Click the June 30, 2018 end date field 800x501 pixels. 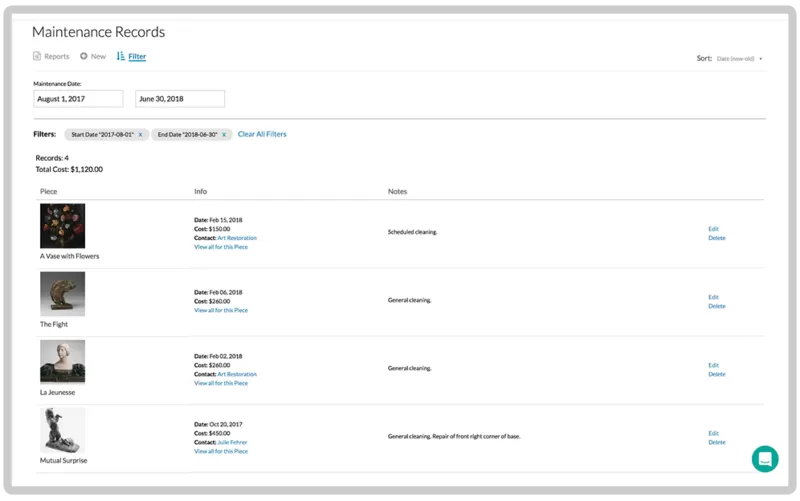[180, 99]
